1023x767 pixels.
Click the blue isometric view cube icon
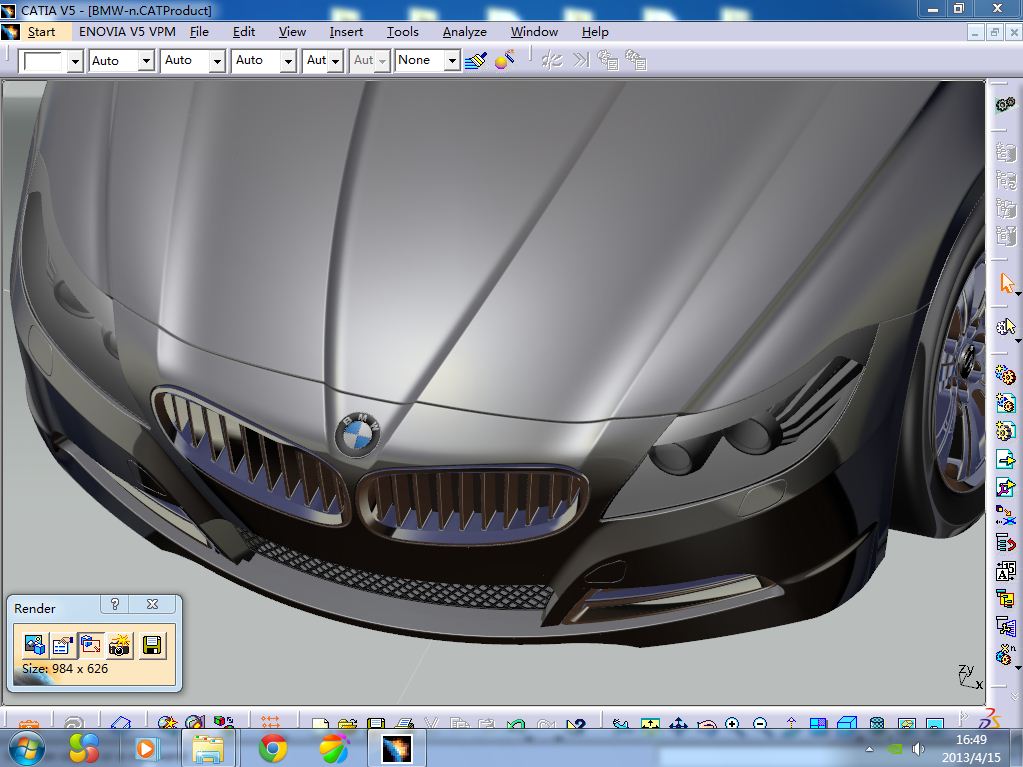847,723
